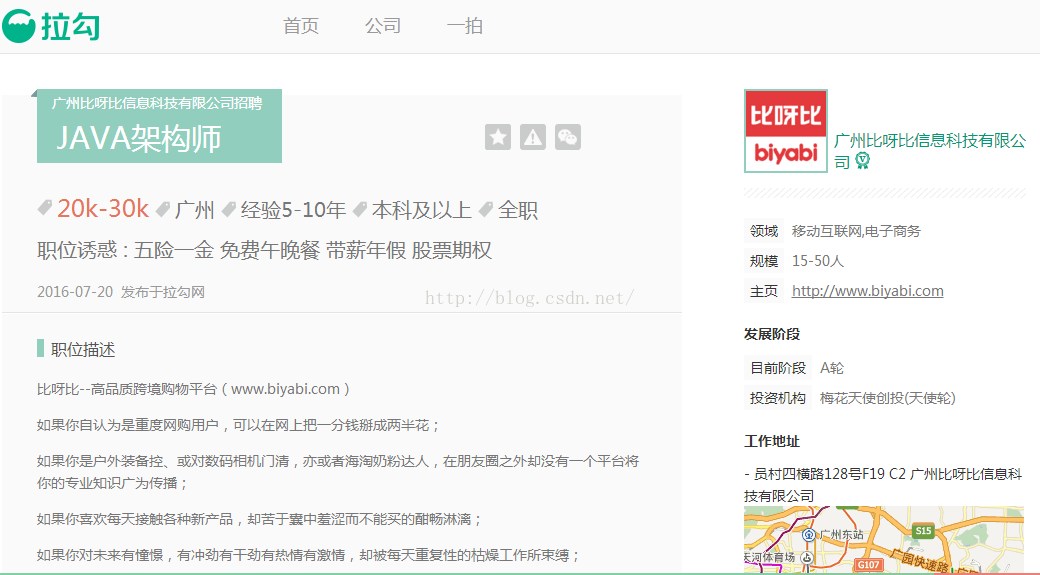1040x575 pixels.
Task: Click the line starting 如果你自认为是重度网购用户
Action: (238, 425)
